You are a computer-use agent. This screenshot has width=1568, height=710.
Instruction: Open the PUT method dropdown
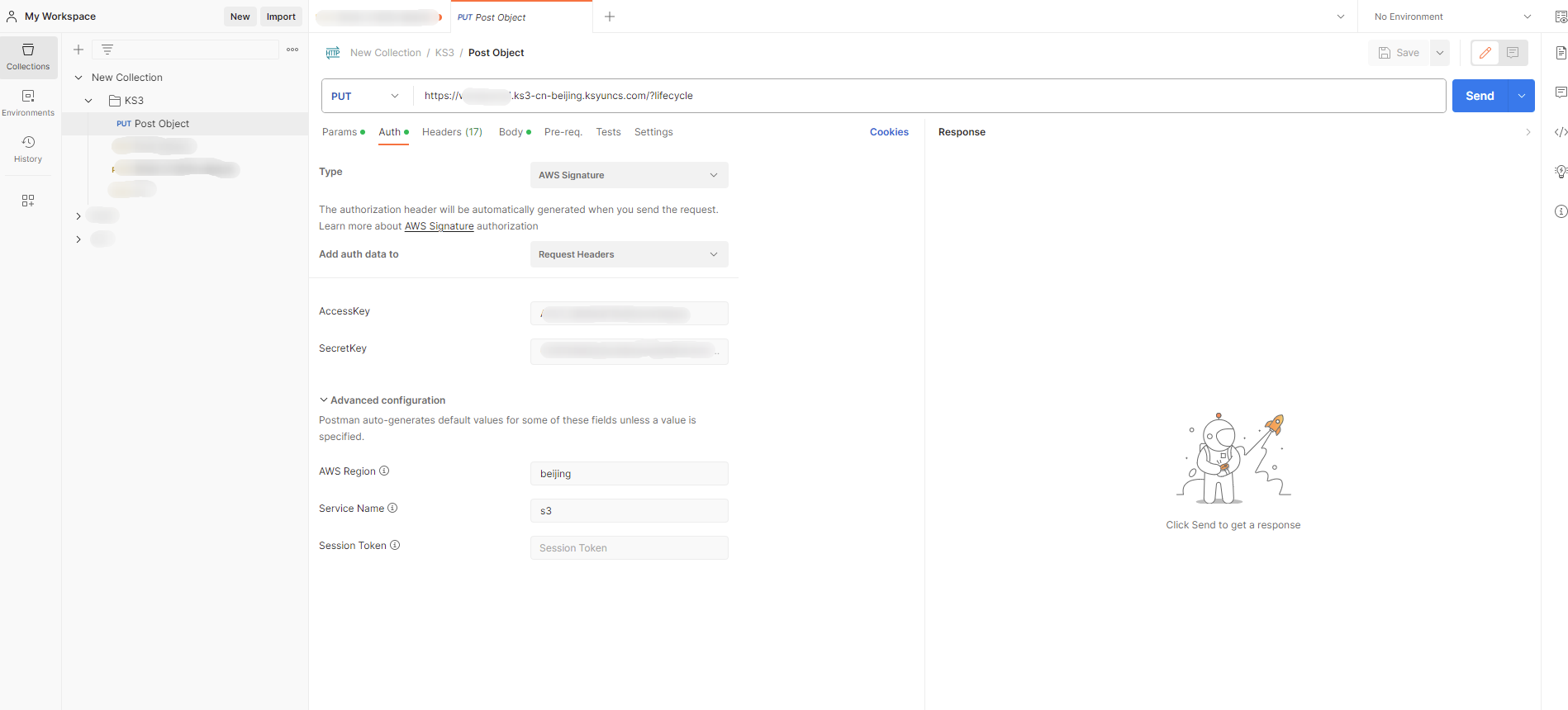click(366, 97)
